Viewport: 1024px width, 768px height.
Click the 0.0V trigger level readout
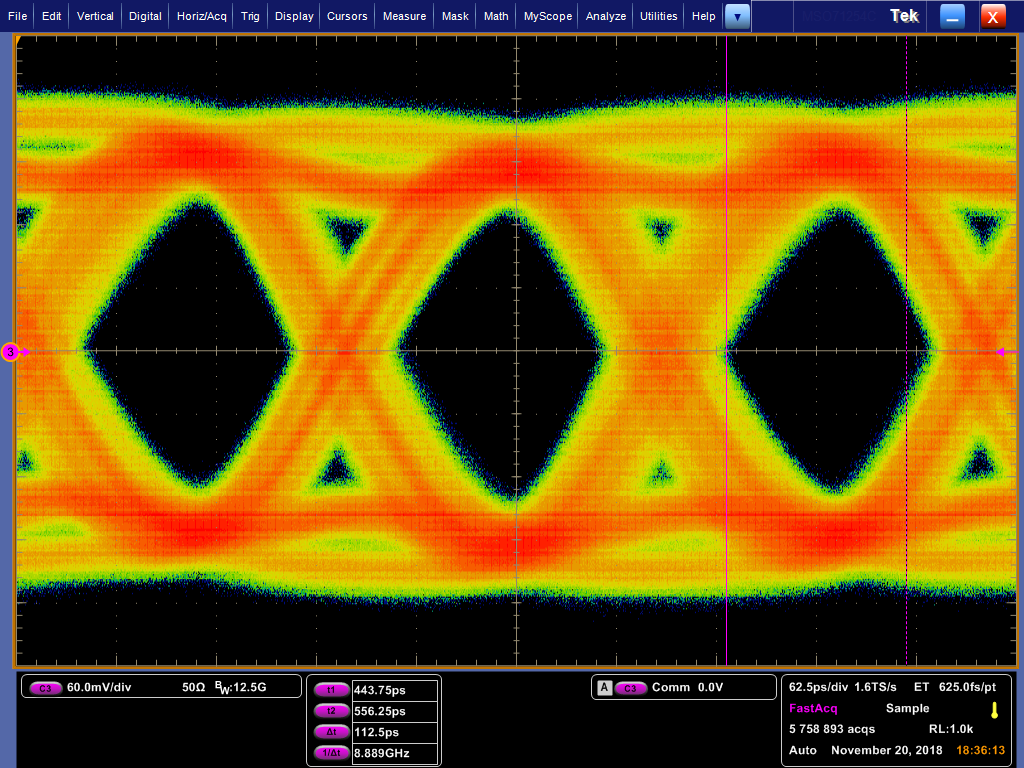pos(711,687)
